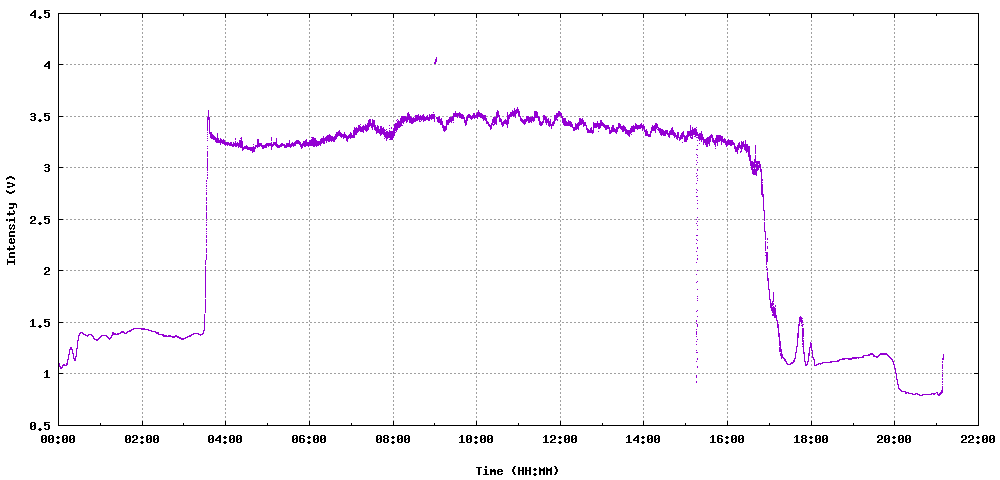Click the "Time (HH:MM)" x-axis label
The image size is (1000, 480).
517,470
